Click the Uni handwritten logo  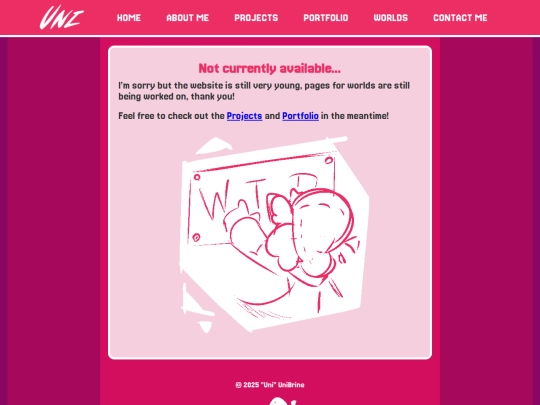point(62,17)
